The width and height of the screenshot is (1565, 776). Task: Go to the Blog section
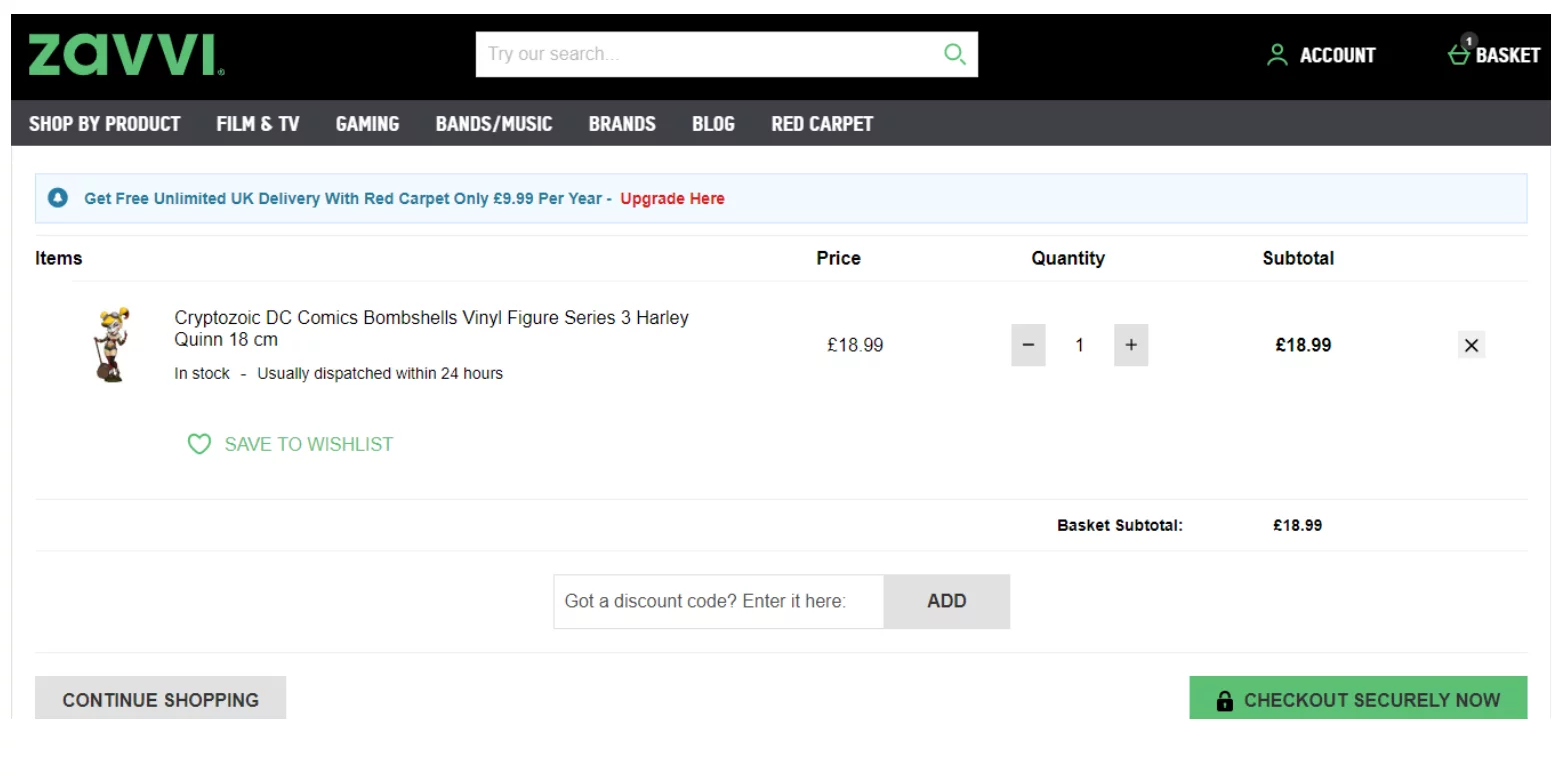tap(713, 124)
